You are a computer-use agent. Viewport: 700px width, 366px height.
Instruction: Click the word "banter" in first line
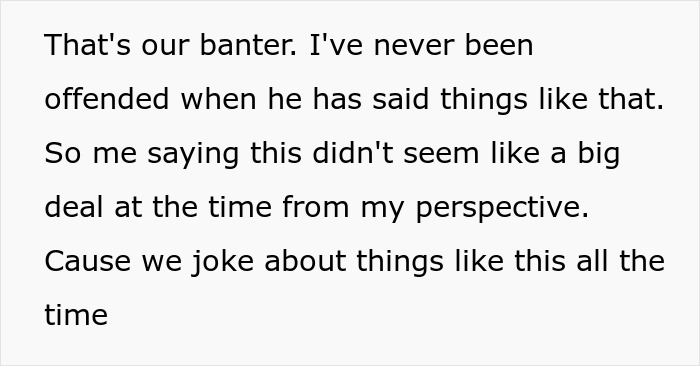pos(248,45)
